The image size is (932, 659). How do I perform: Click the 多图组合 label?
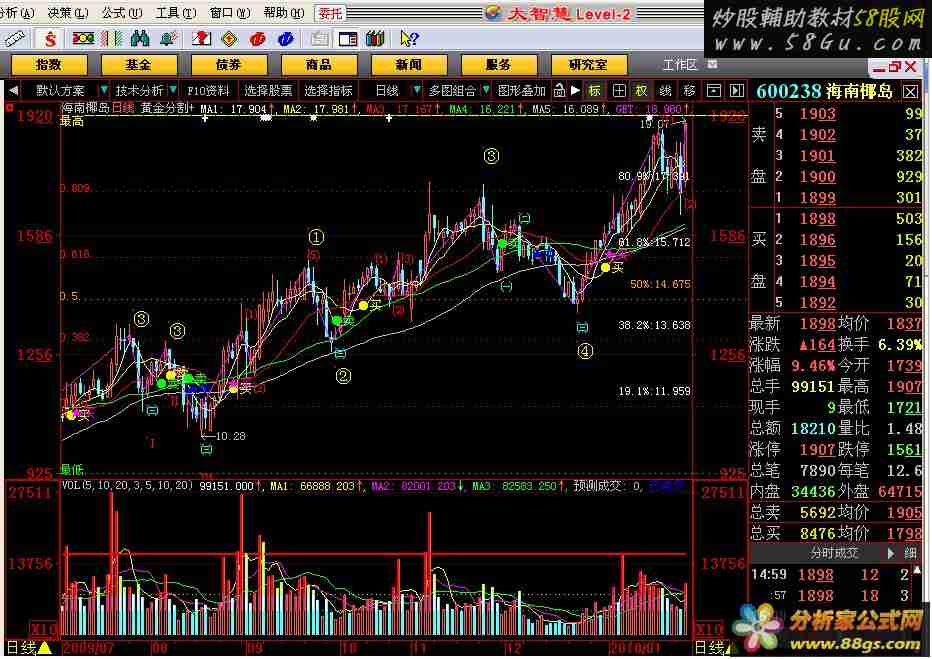coord(452,90)
